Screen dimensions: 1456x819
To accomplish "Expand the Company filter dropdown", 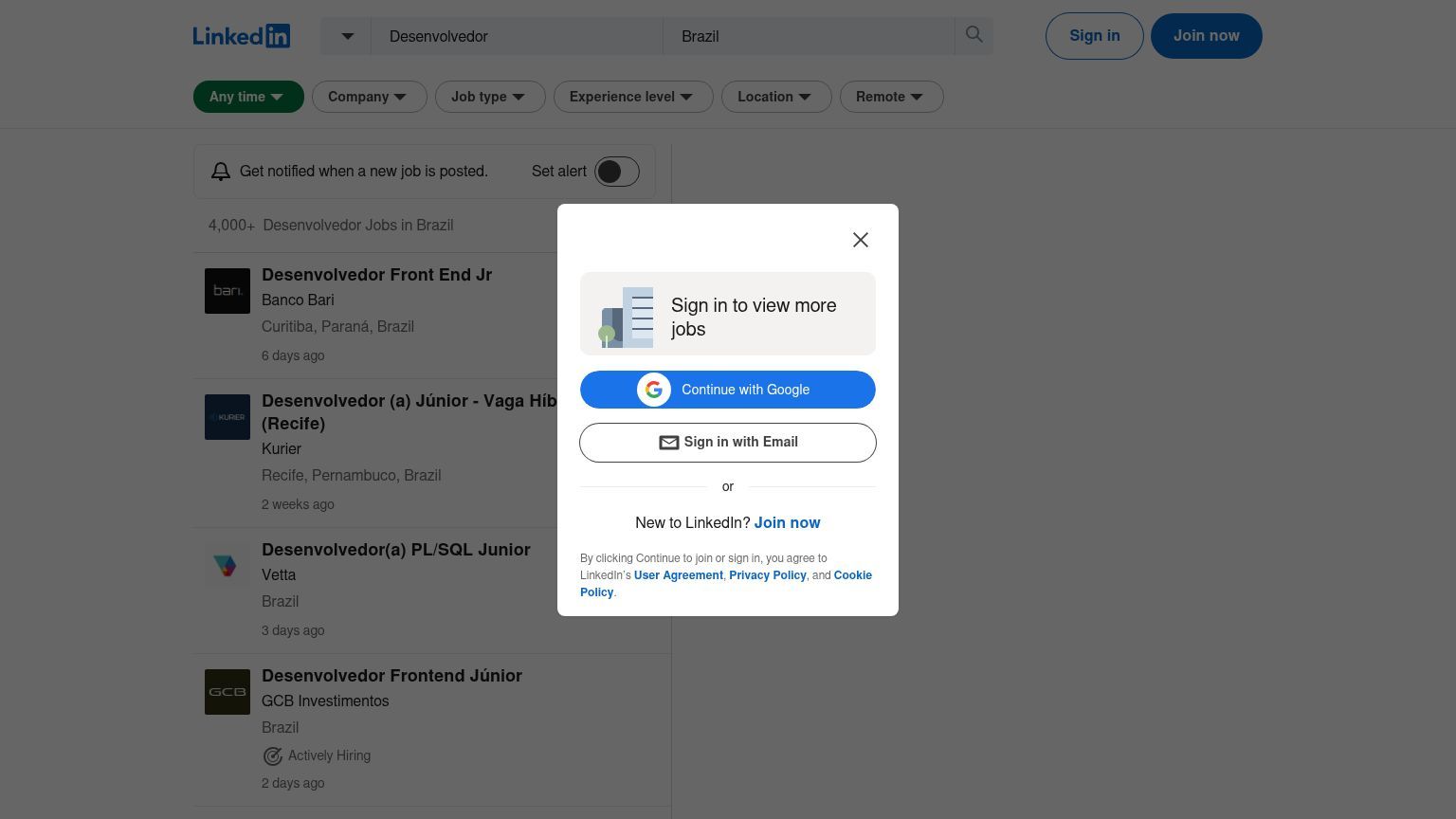I will 370,97.
